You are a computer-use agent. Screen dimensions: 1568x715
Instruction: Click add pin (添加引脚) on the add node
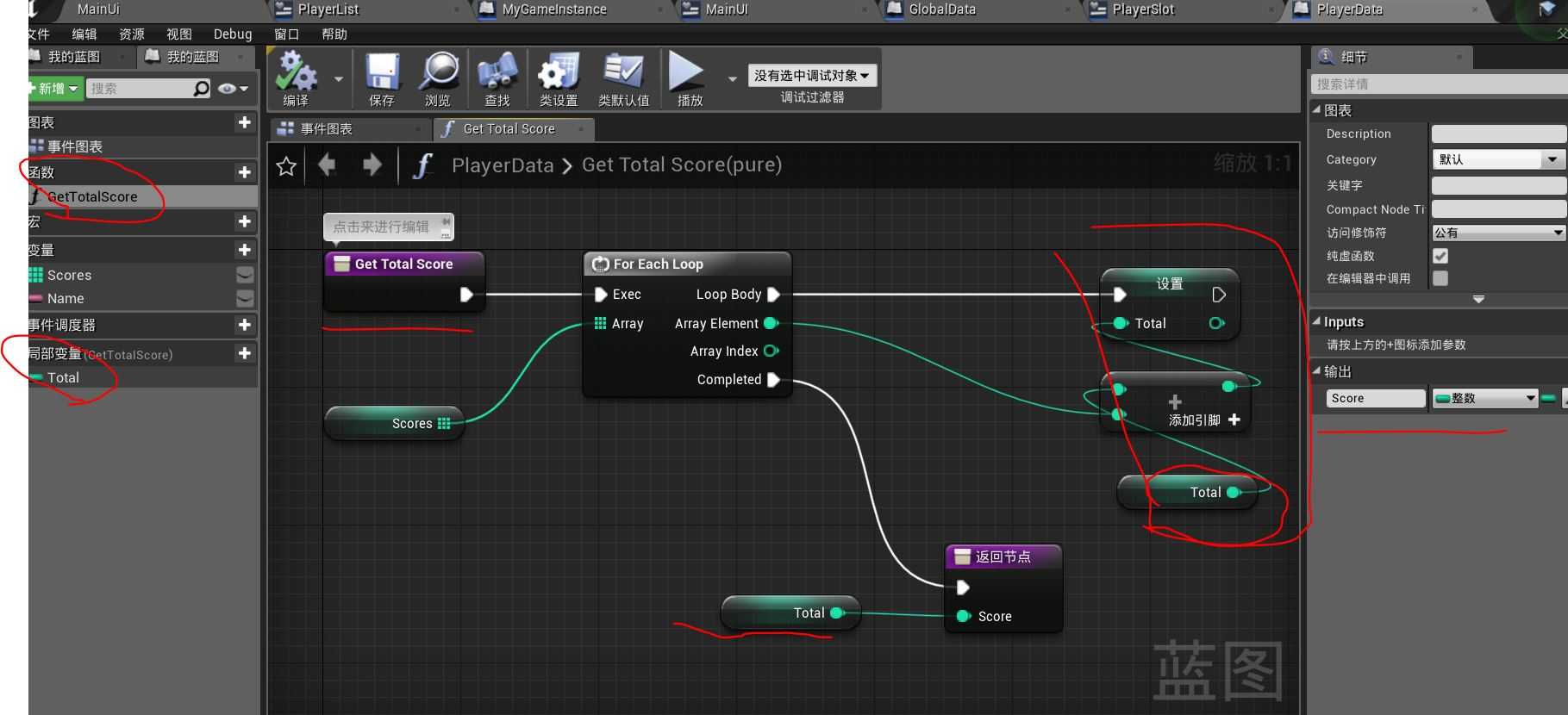tap(1204, 420)
